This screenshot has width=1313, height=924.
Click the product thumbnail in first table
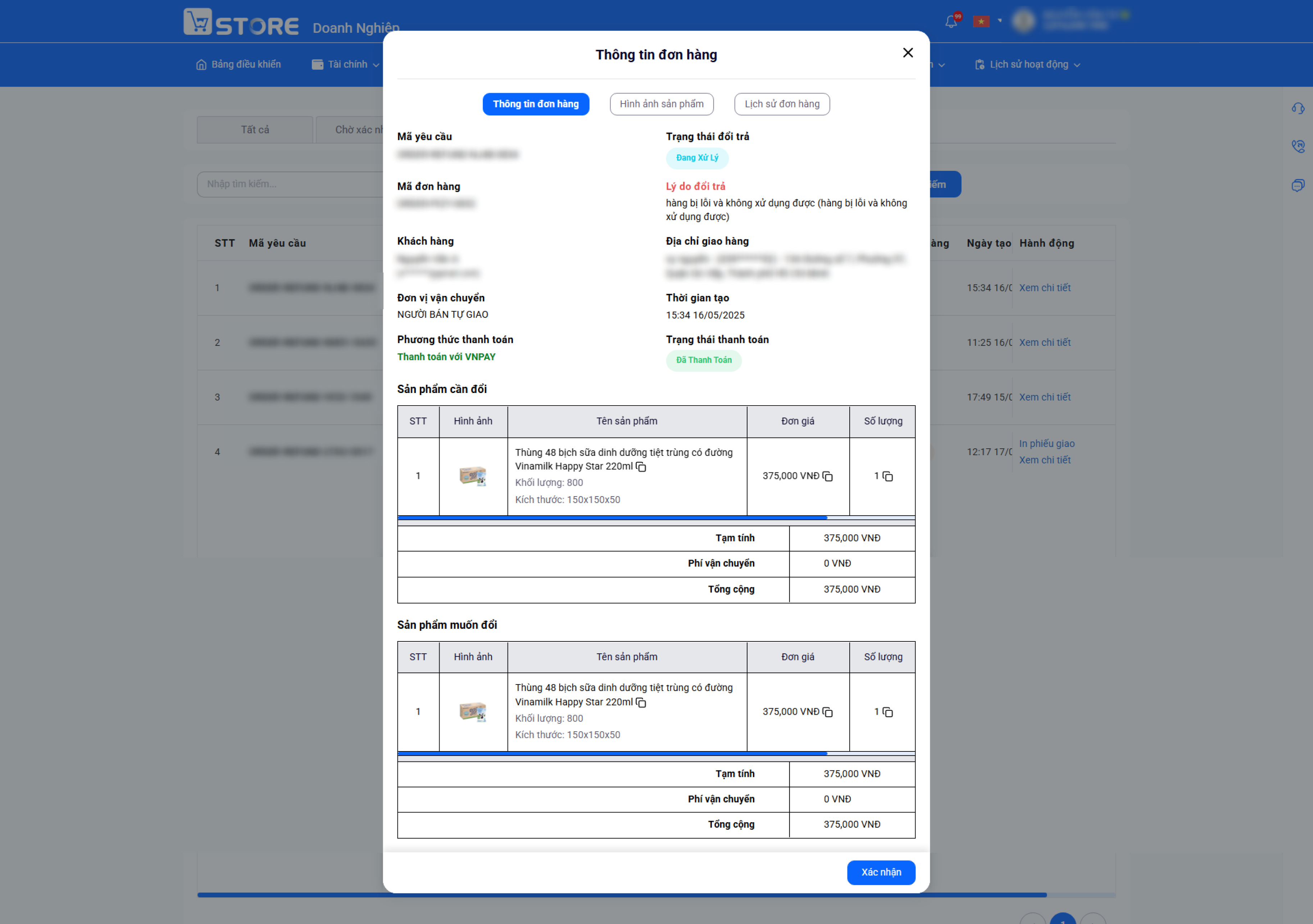point(473,475)
